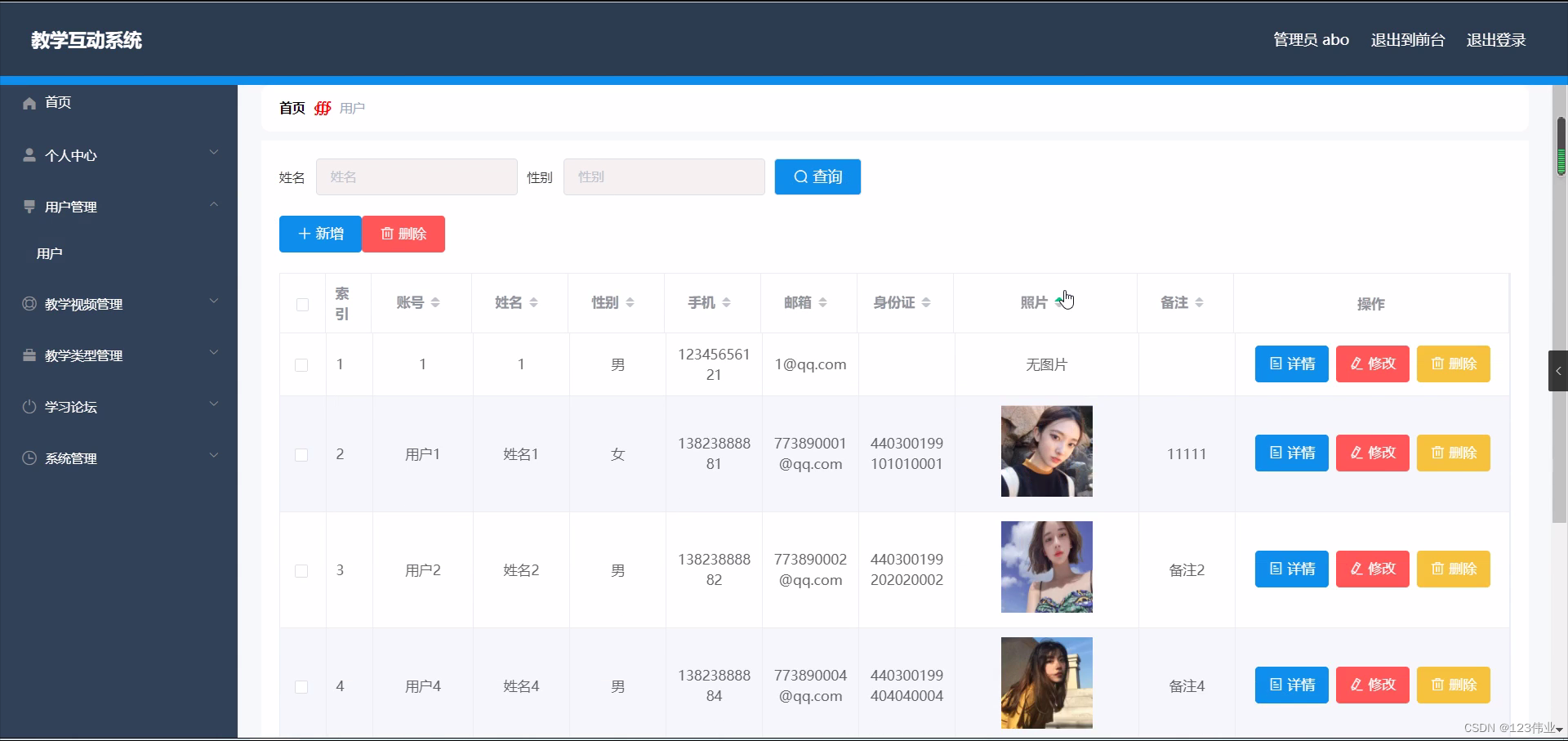This screenshot has height=741, width=1568.
Task: Select the person icon for 个人中心
Action: [29, 155]
